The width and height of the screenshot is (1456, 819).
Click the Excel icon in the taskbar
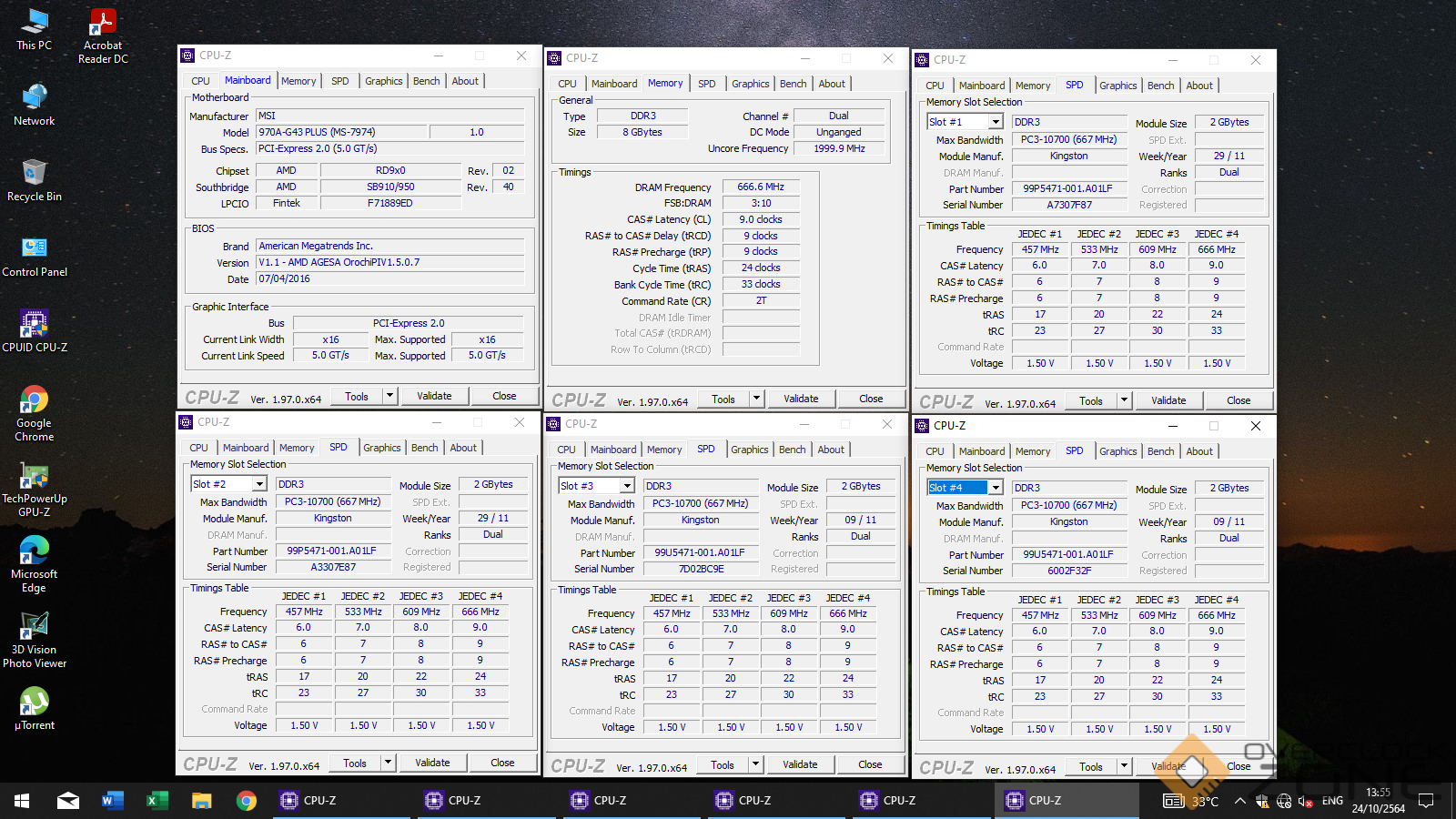(x=157, y=801)
